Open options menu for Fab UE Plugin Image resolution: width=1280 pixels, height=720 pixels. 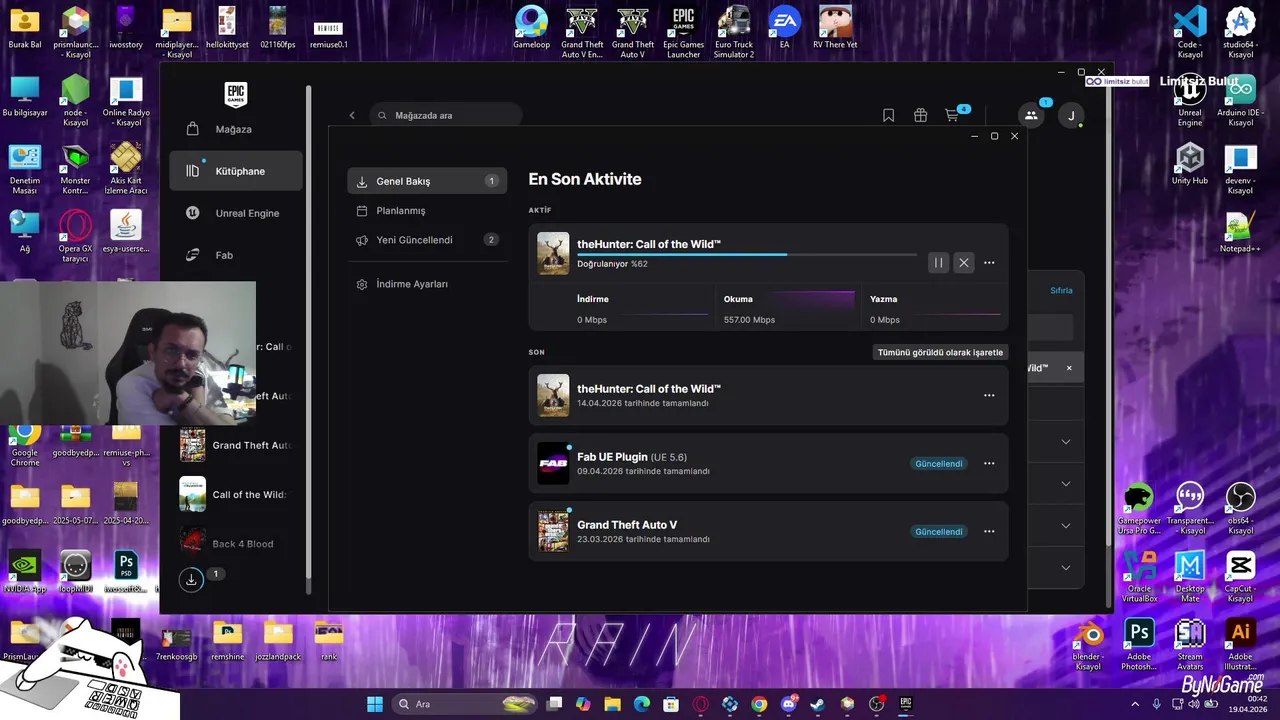(989, 463)
